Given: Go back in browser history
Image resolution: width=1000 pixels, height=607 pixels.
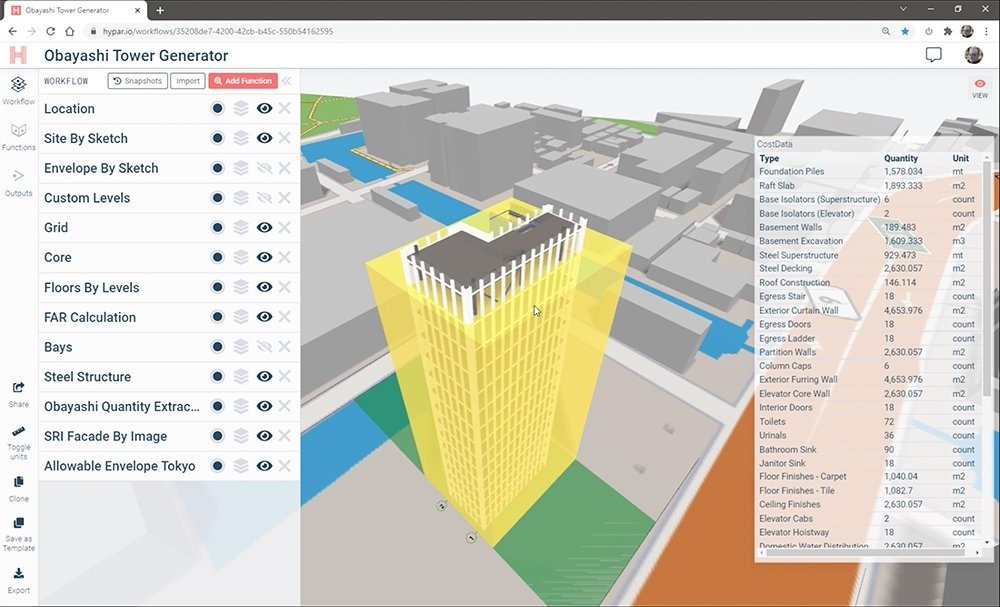Looking at the screenshot, I should tap(13, 31).
